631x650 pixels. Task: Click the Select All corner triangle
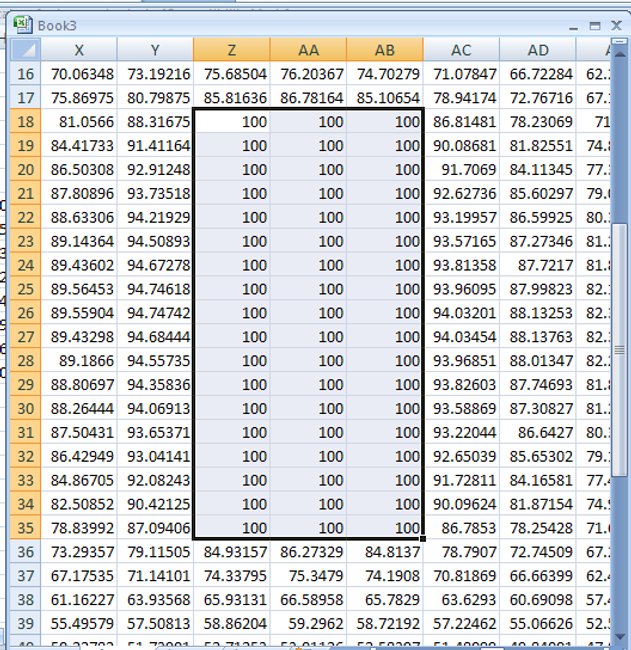25,50
